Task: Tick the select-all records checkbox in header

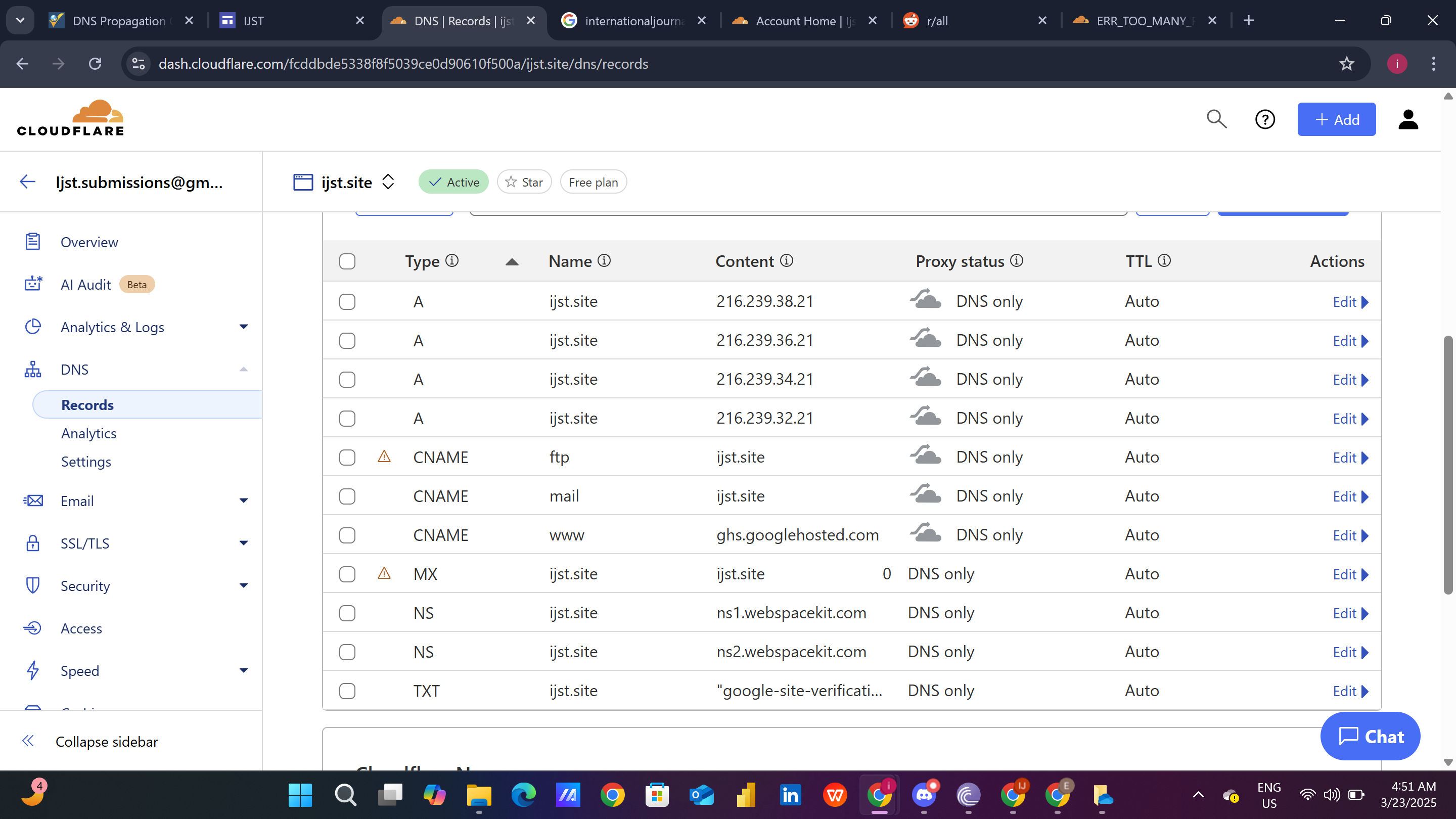Action: (347, 261)
